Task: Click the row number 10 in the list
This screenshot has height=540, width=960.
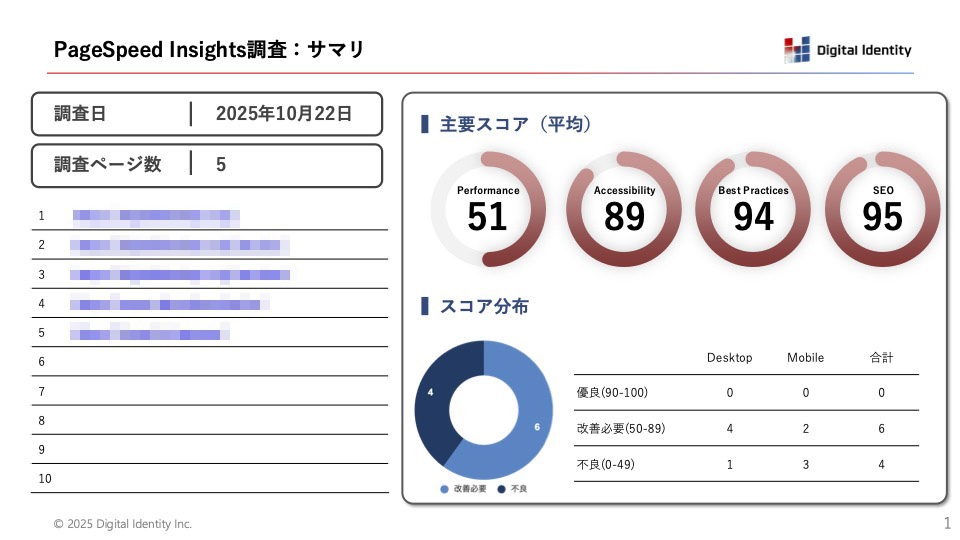Action: (45, 479)
